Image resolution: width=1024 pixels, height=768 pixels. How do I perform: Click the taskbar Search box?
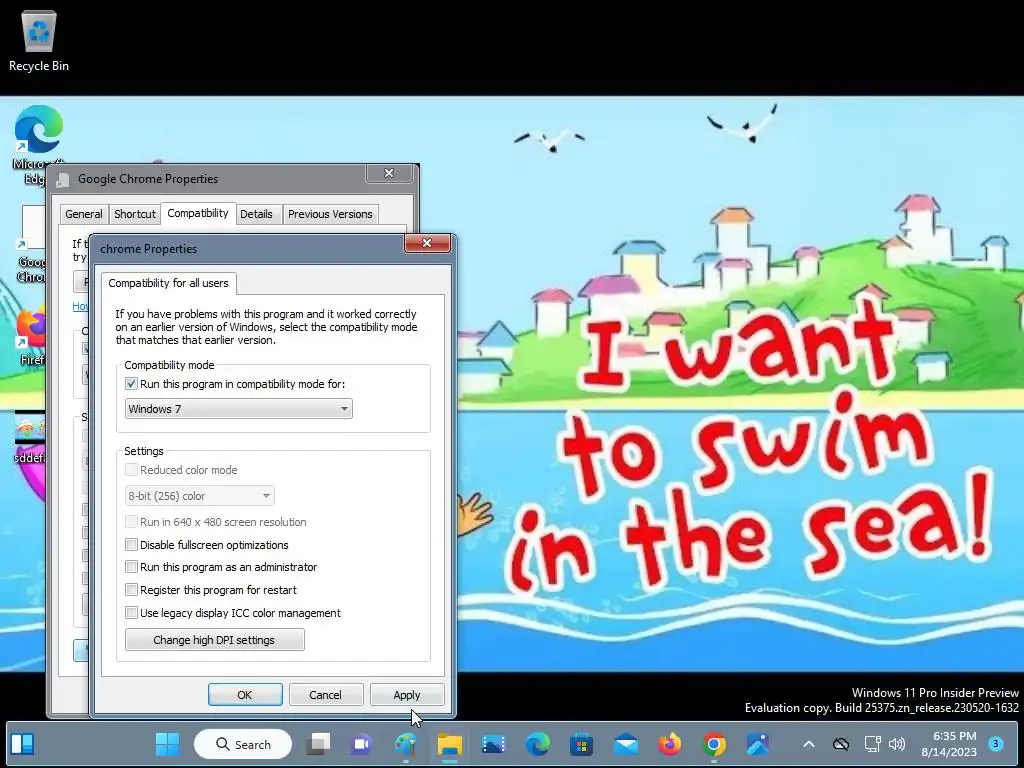(243, 744)
